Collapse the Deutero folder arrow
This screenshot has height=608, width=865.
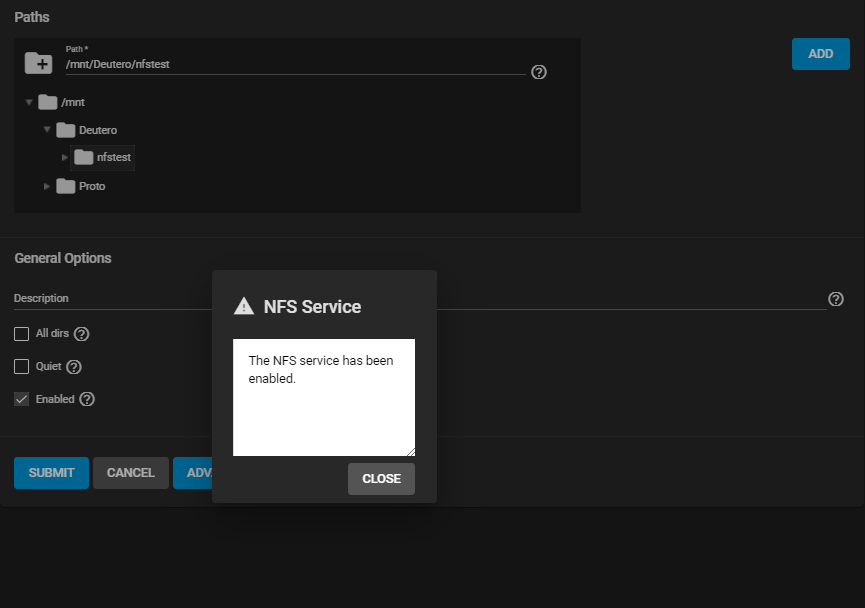point(47,130)
